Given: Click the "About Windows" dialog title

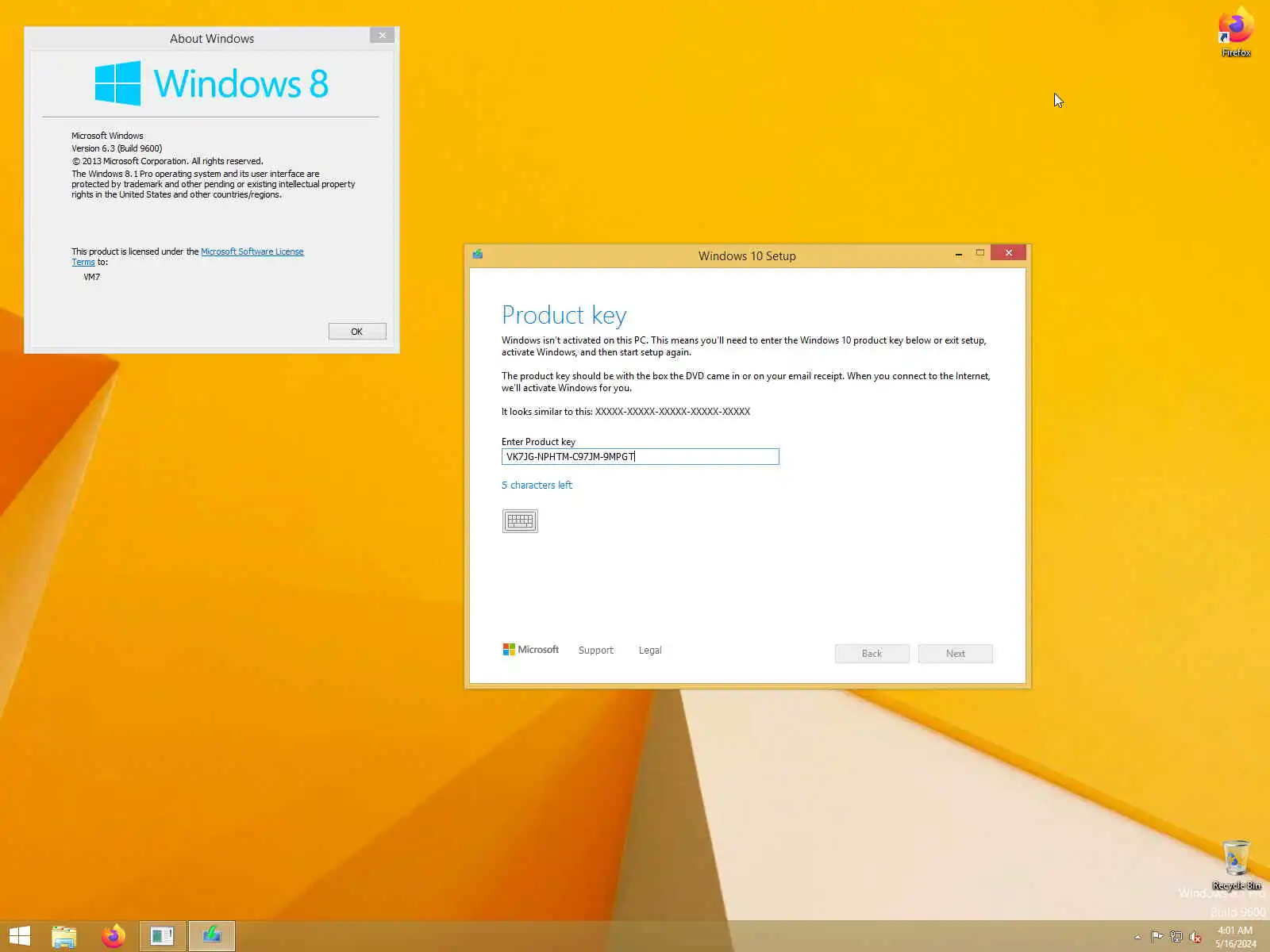Looking at the screenshot, I should 212,38.
